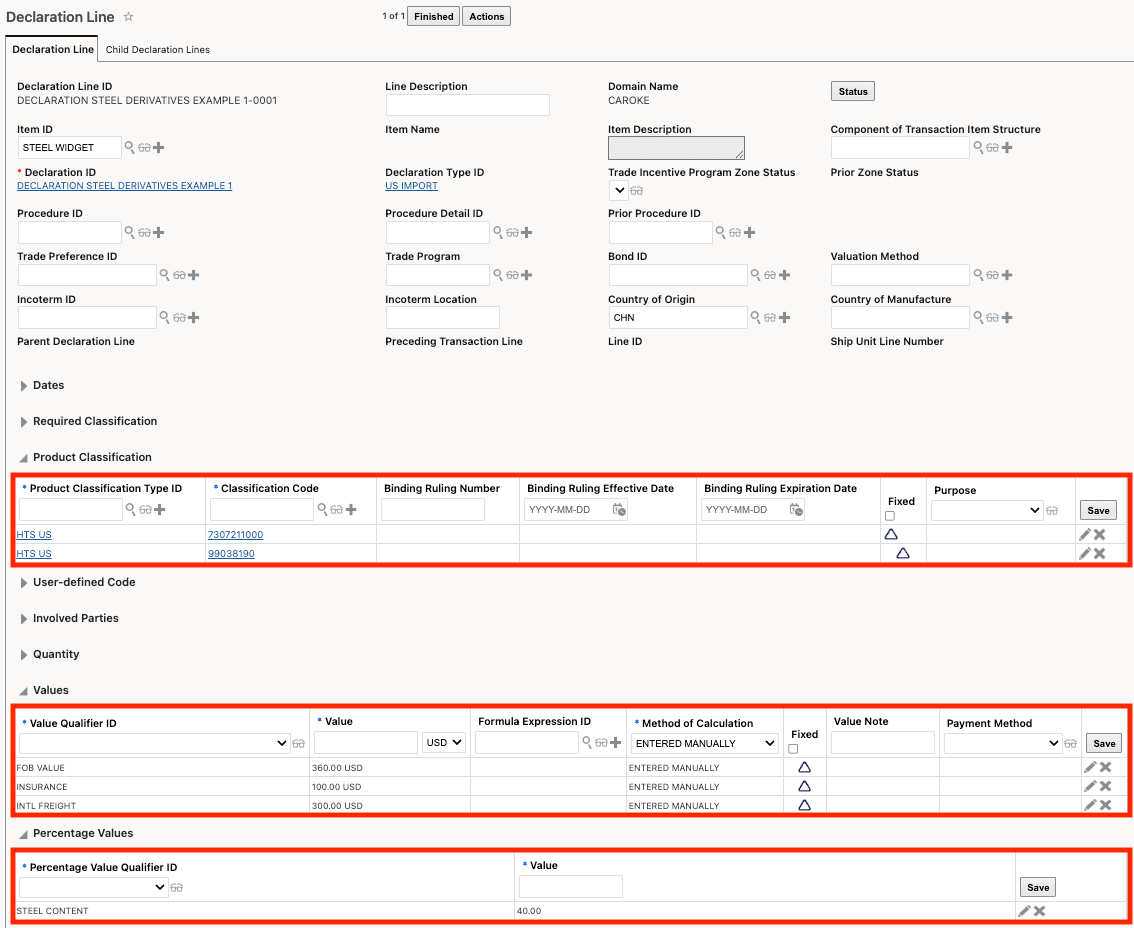Expand the Dates section
This screenshot has width=1134, height=928.
coord(24,386)
